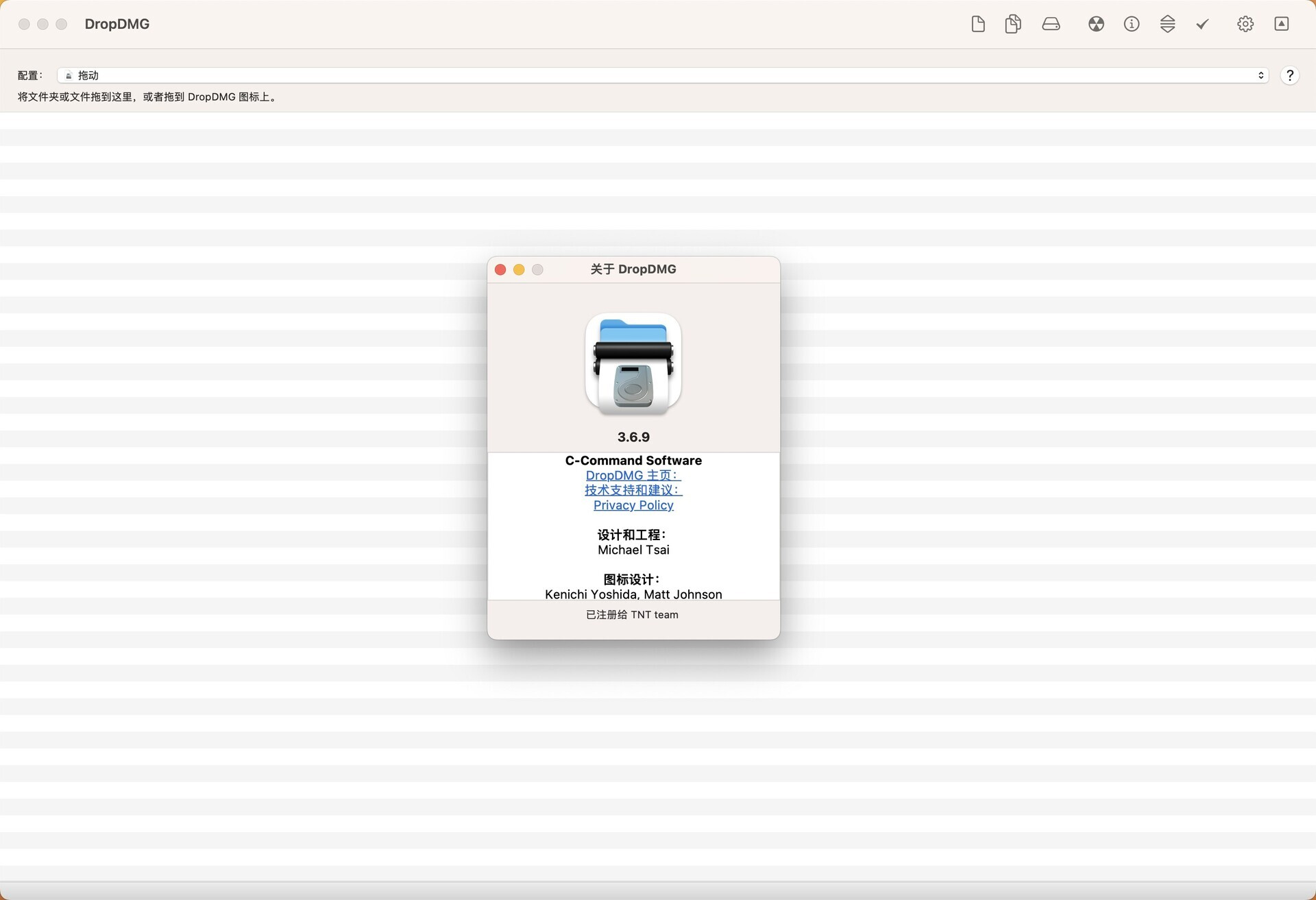Viewport: 1316px width, 900px height.
Task: Click the single document toolbar icon
Action: 978,24
